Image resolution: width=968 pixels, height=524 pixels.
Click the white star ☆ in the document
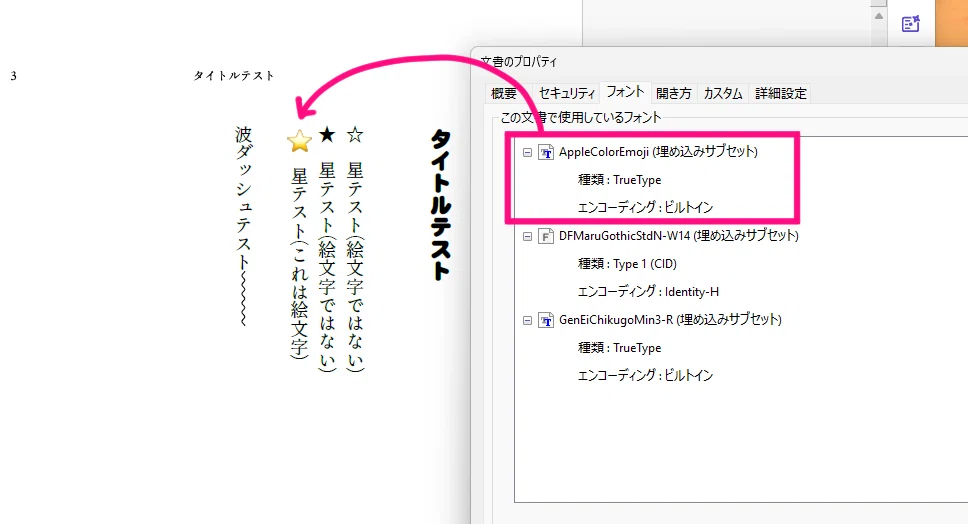355,135
